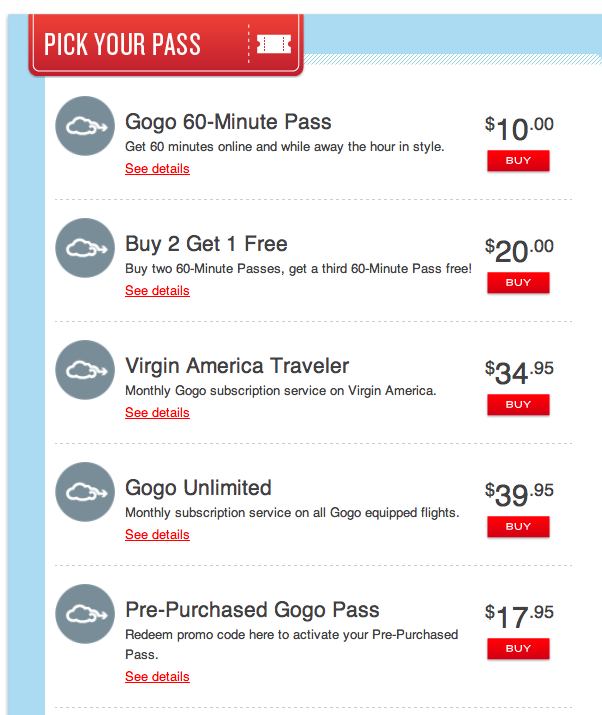Image resolution: width=602 pixels, height=715 pixels.
Task: Select the Gogo Unlimited title text
Action: (198, 488)
